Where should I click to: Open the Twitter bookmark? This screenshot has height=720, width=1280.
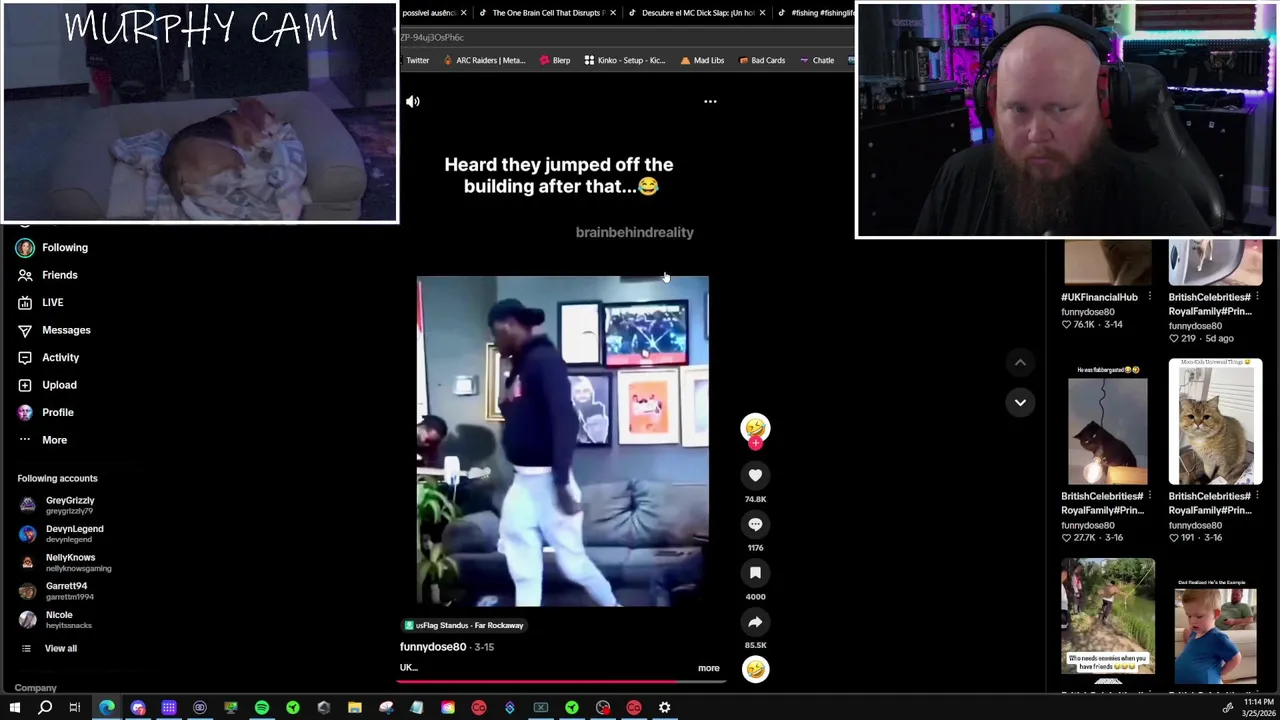[x=416, y=60]
